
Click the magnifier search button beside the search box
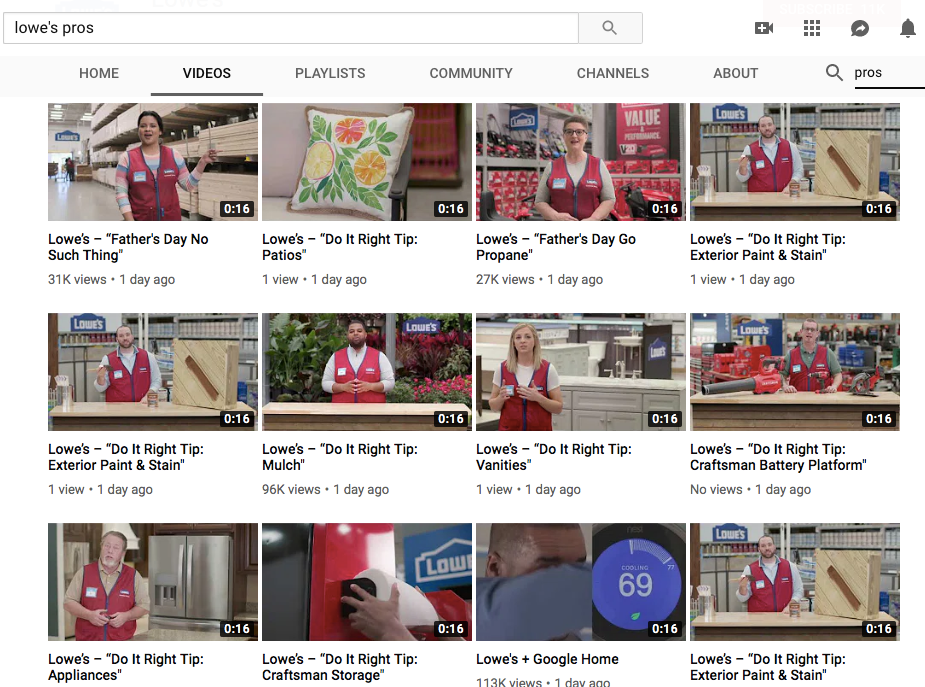(610, 28)
